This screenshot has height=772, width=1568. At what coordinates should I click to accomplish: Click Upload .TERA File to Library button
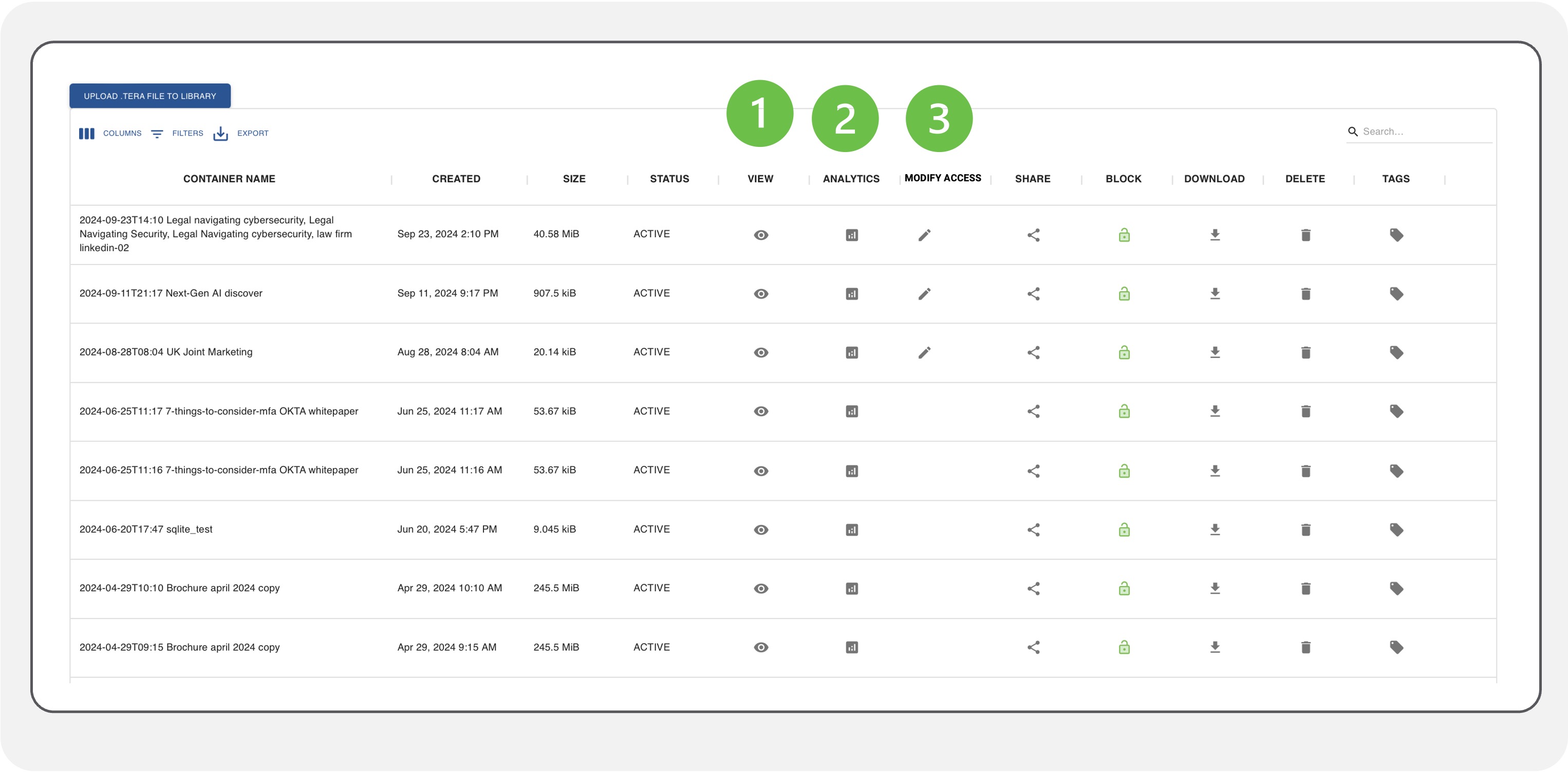(x=150, y=96)
